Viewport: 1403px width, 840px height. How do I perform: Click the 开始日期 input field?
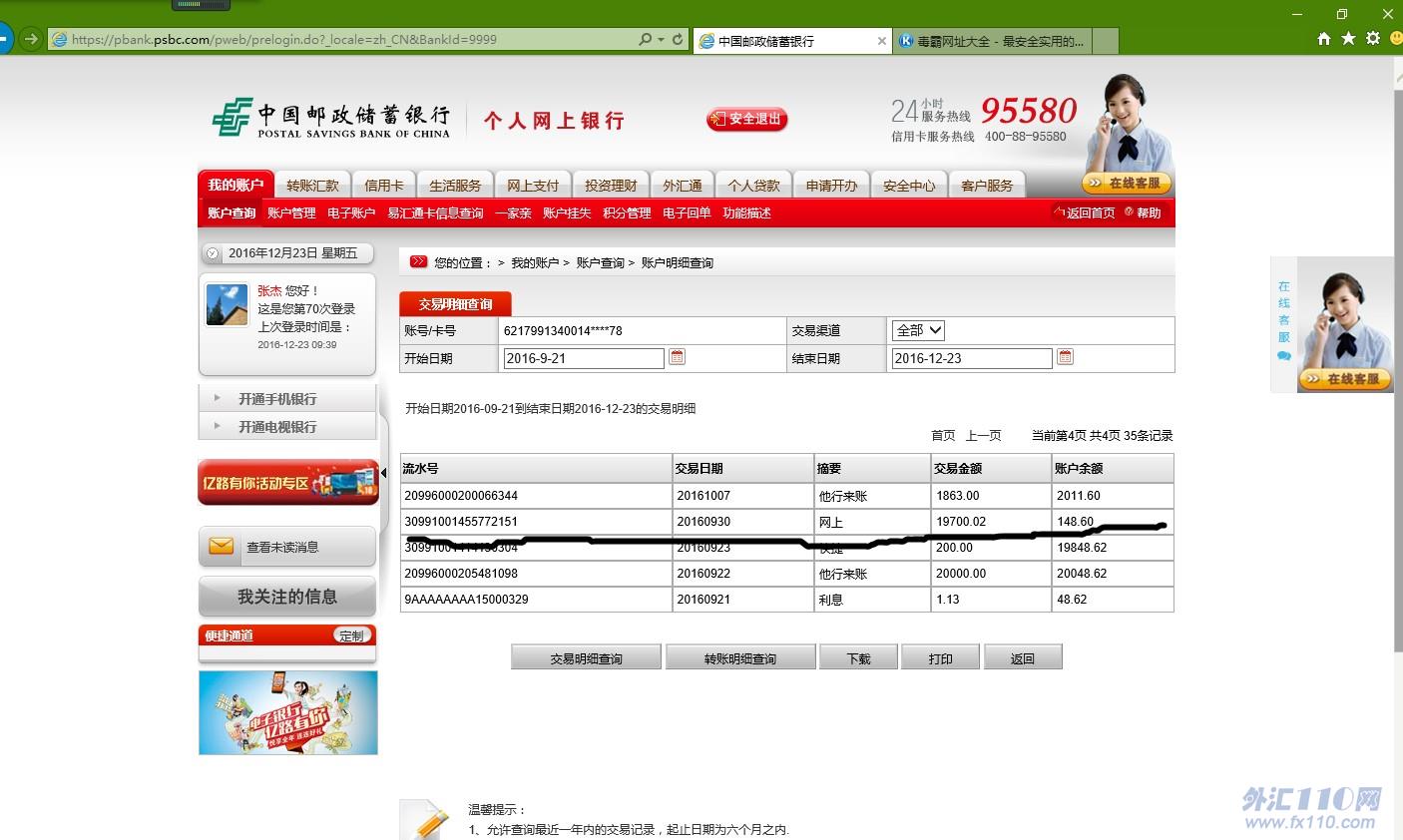(583, 358)
